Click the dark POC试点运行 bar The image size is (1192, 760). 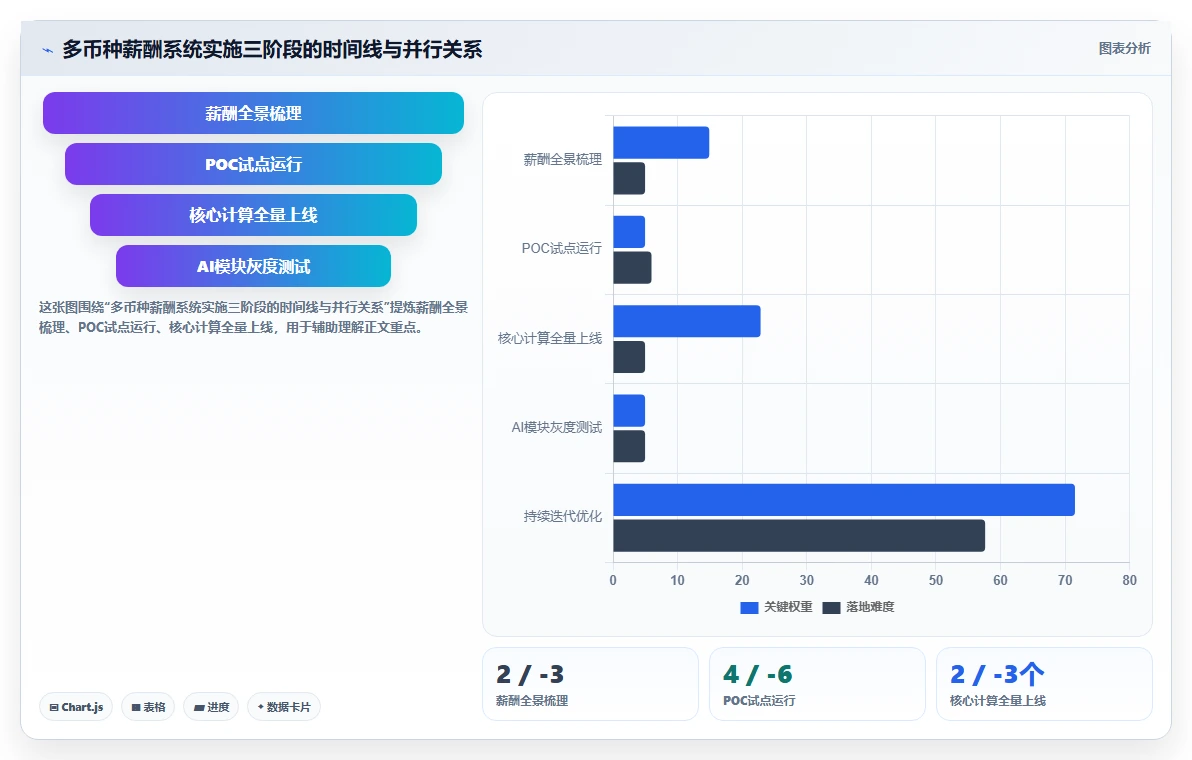[x=632, y=268]
